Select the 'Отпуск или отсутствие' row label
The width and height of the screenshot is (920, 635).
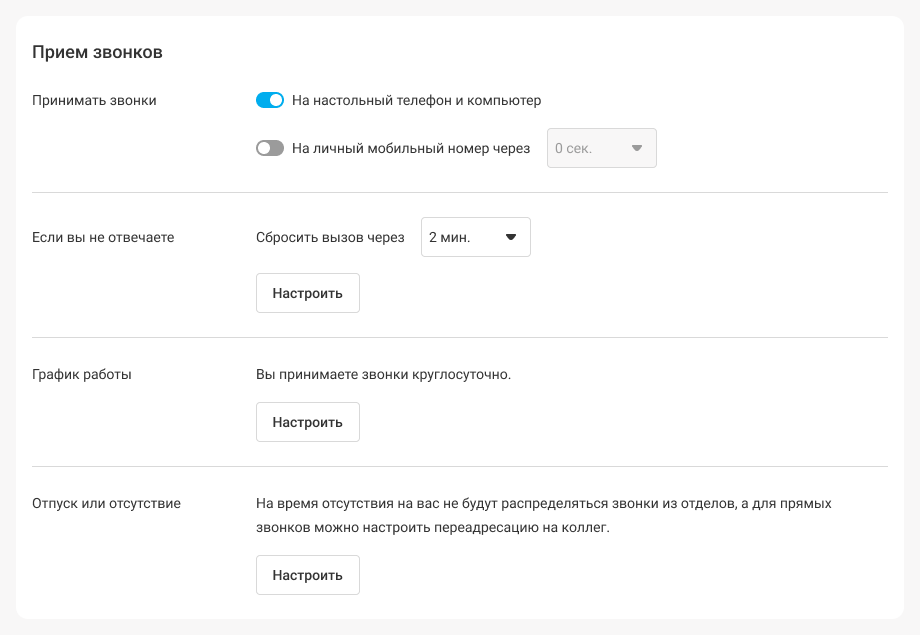(106, 504)
